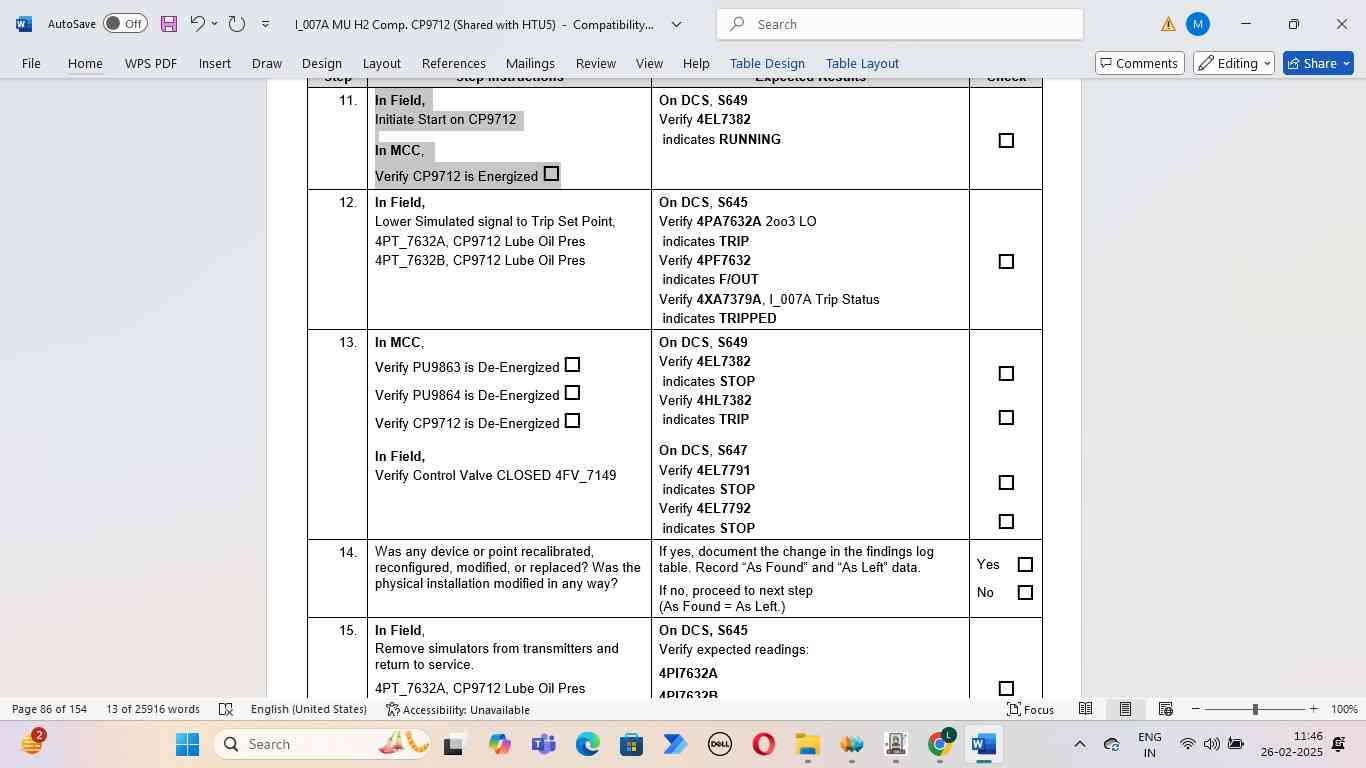
Task: Open the Editing mode dropdown
Action: [1234, 63]
